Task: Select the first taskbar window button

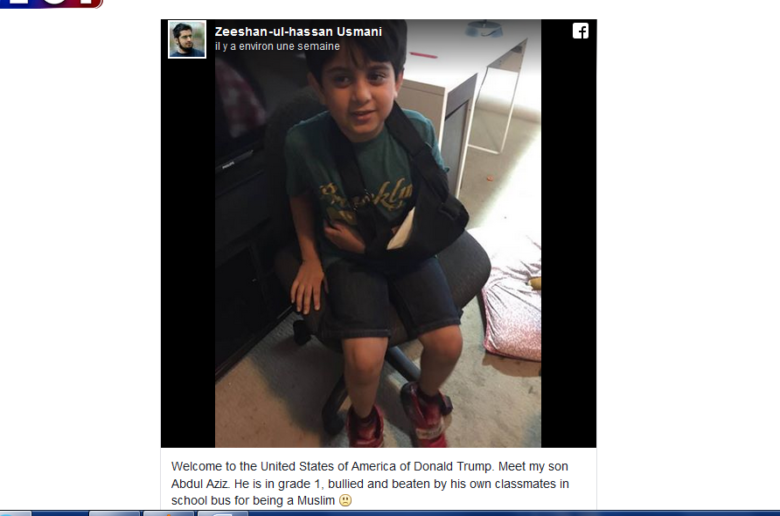Action: pos(114,513)
